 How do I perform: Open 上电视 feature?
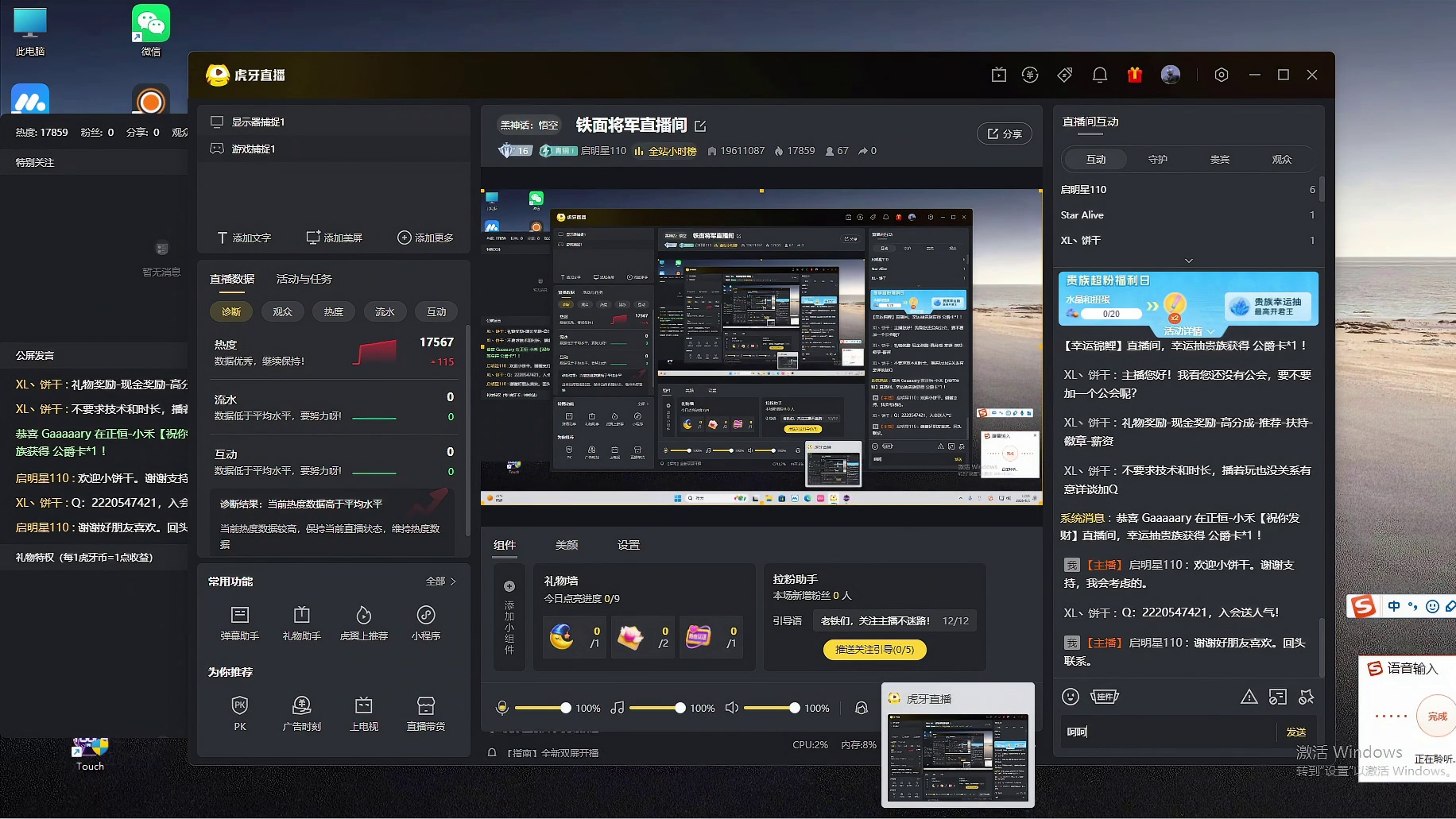point(364,713)
